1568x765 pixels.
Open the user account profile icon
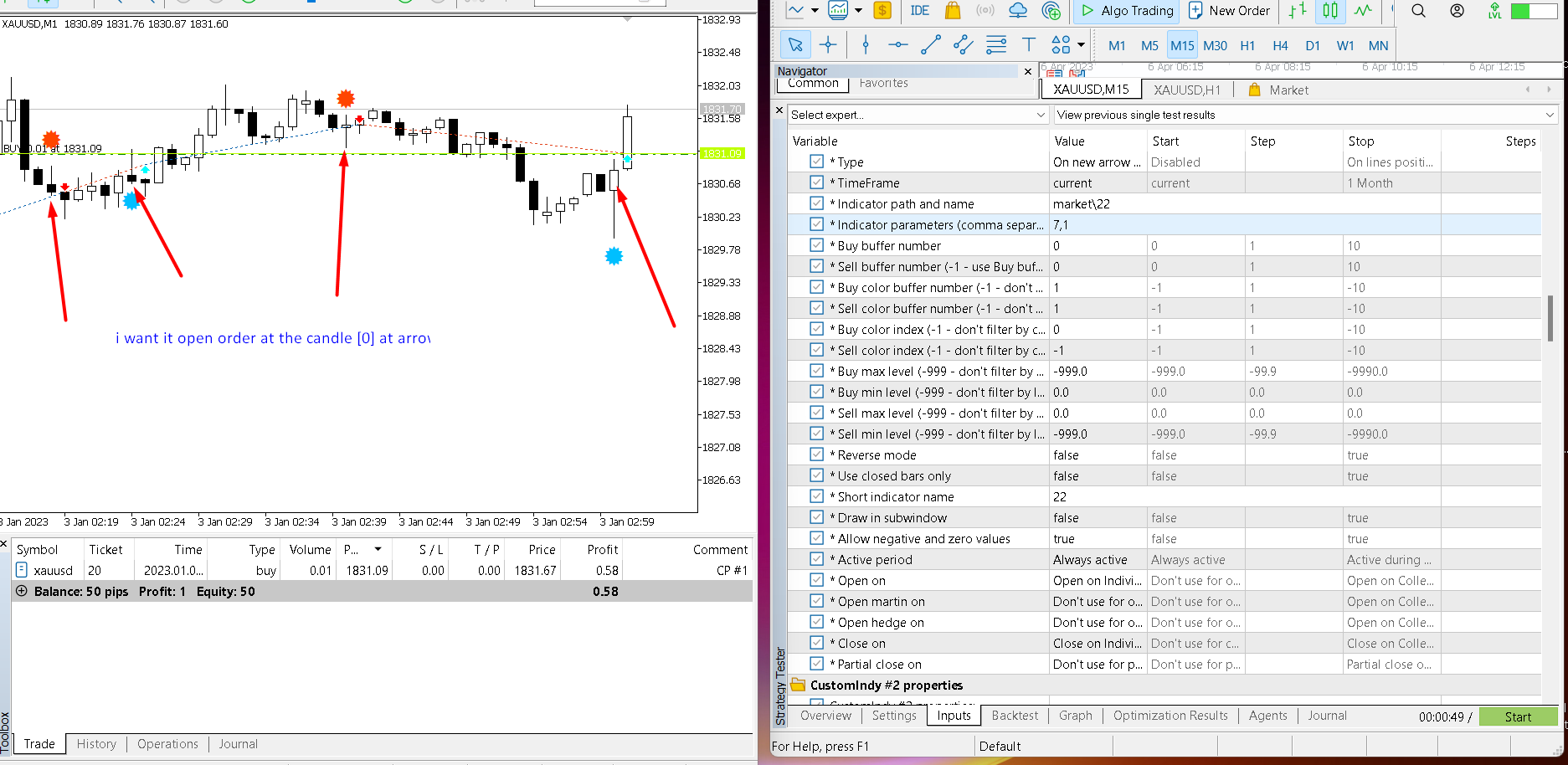pos(1457,11)
